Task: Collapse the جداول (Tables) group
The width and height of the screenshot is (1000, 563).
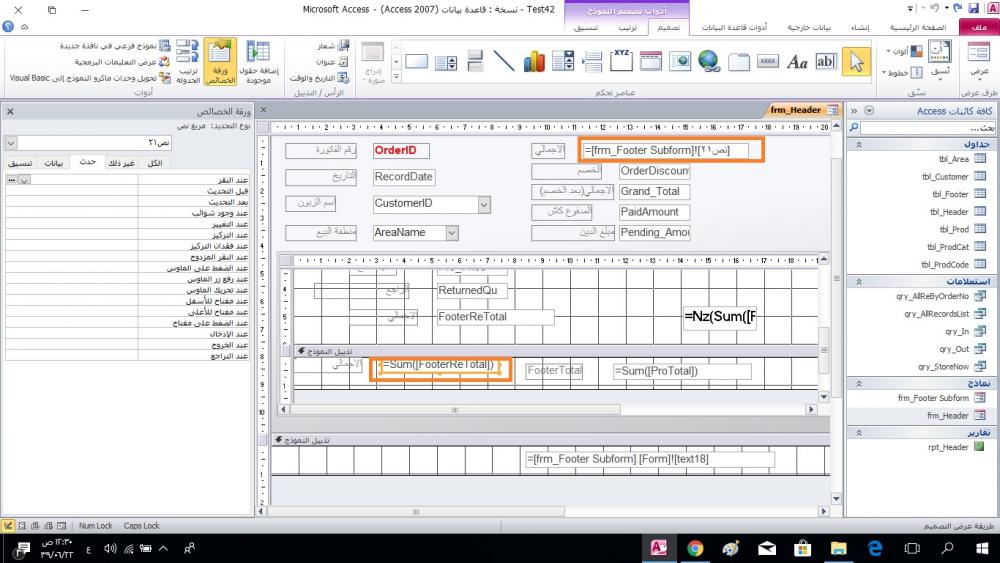Action: [x=858, y=145]
